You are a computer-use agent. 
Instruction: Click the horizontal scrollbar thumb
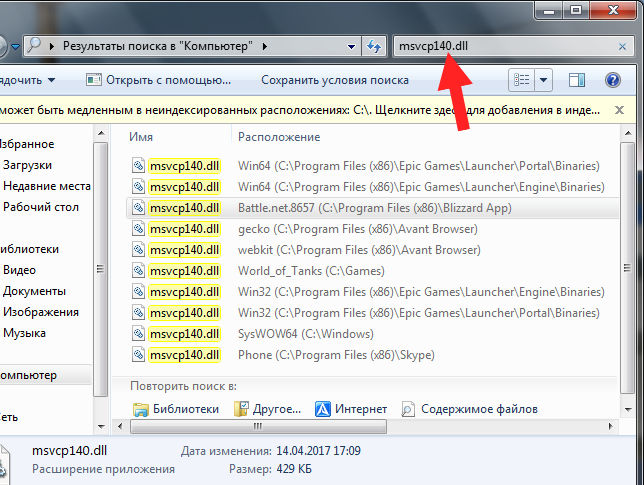[x=258, y=426]
